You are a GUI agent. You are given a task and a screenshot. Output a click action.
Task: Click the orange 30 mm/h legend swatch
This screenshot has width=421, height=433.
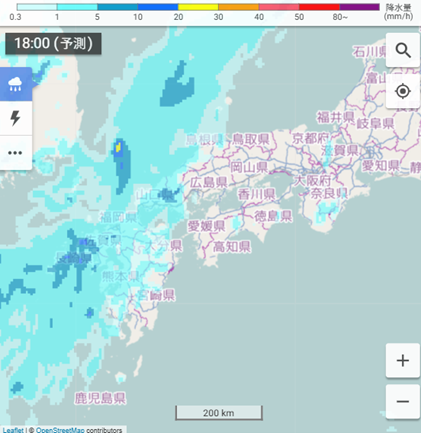[238, 7]
